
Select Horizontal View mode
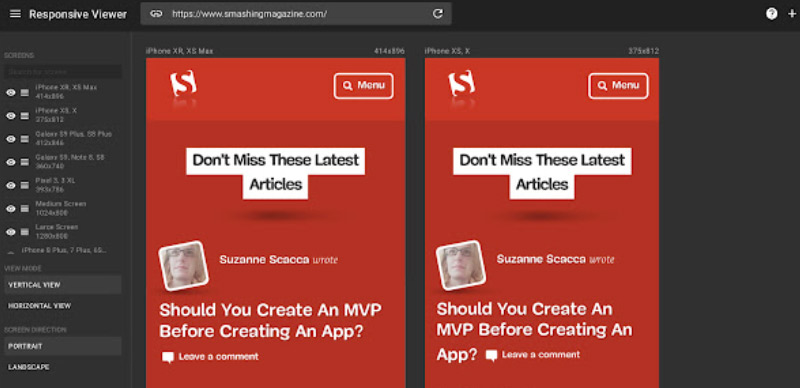[x=63, y=306]
